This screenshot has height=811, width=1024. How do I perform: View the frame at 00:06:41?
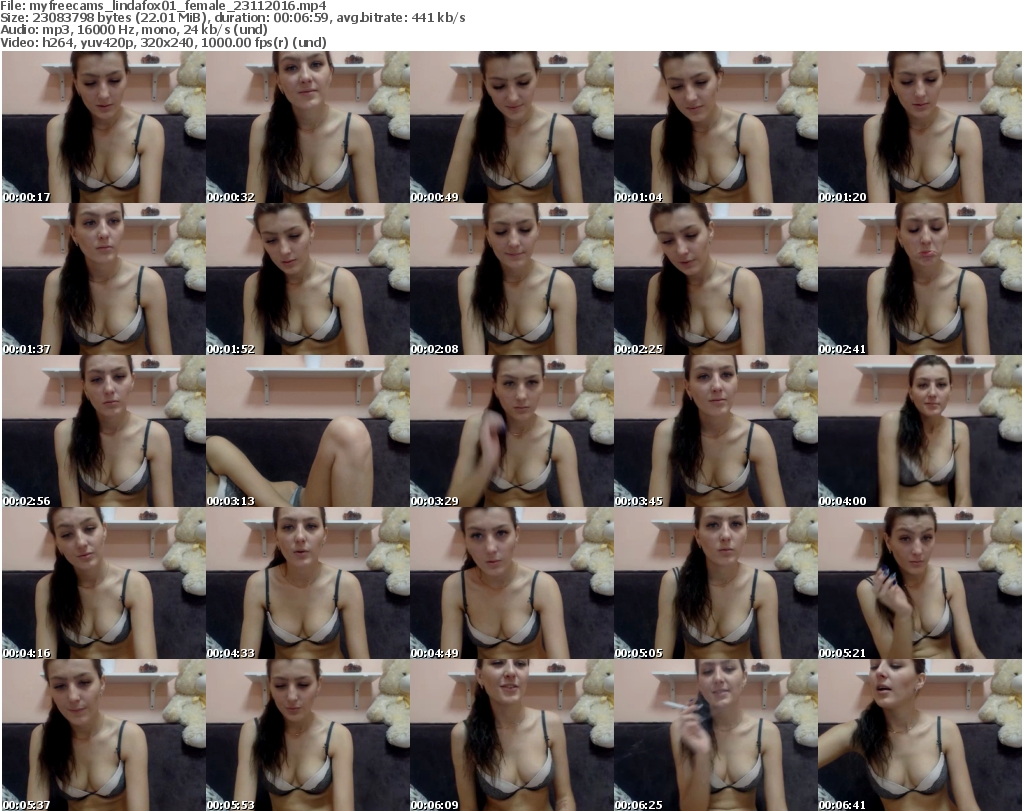tap(920, 735)
